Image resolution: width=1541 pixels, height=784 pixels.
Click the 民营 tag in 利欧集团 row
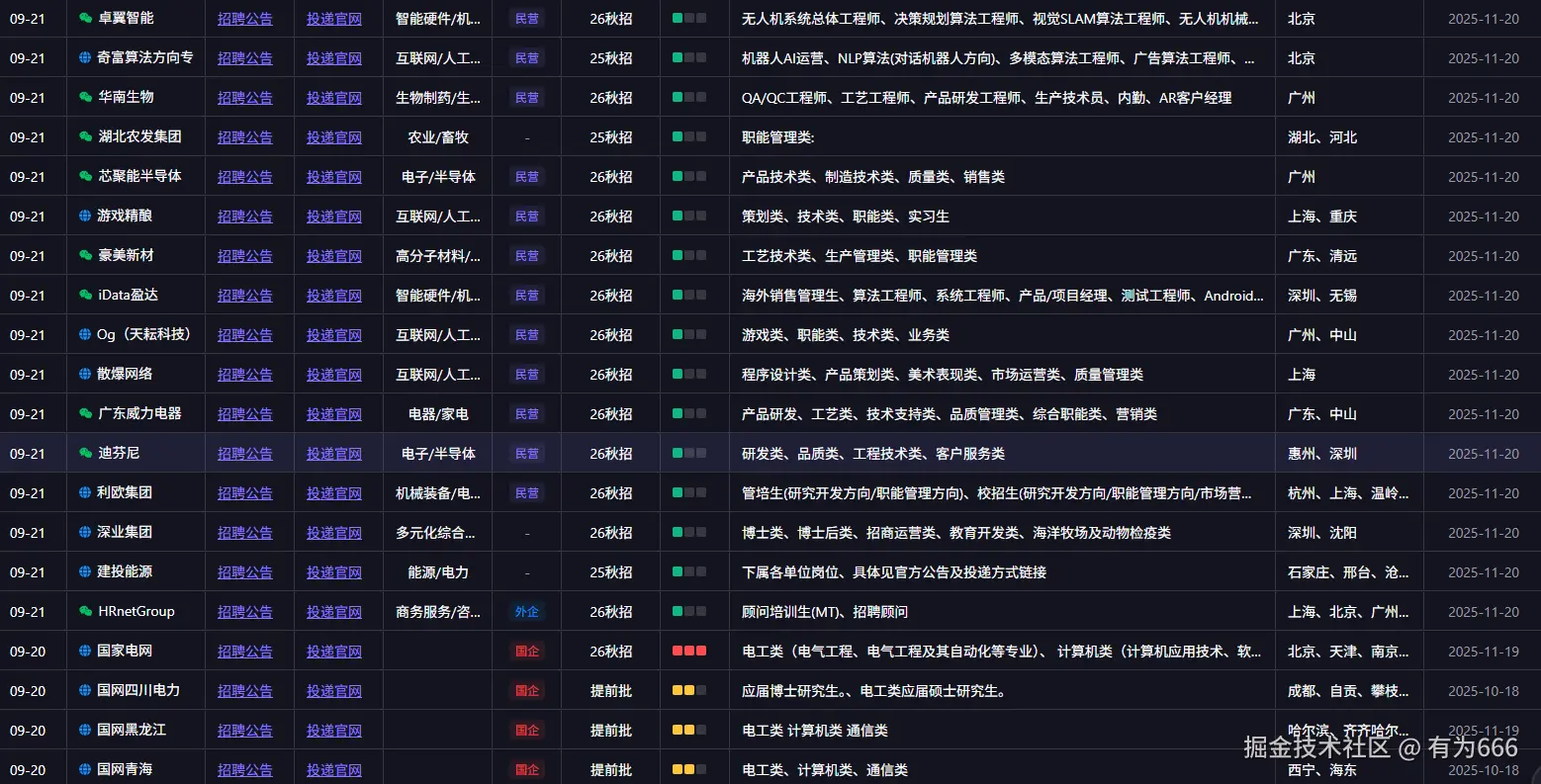point(527,493)
